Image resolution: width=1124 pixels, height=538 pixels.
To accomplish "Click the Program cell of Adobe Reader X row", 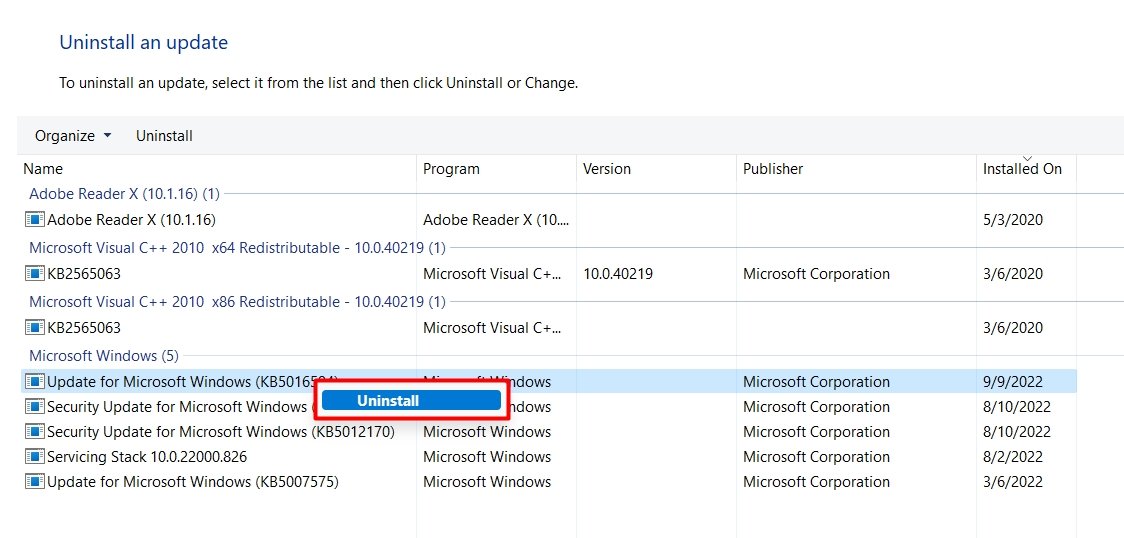I will coord(496,219).
